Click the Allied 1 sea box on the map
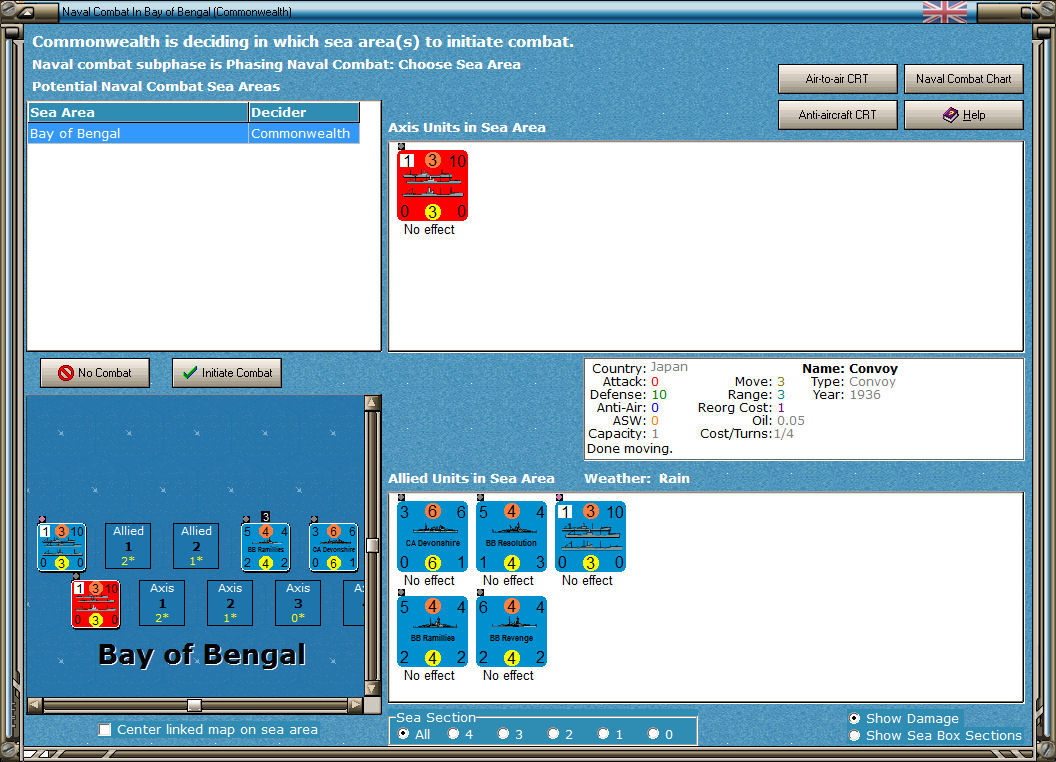This screenshot has height=762, width=1056. click(x=128, y=546)
